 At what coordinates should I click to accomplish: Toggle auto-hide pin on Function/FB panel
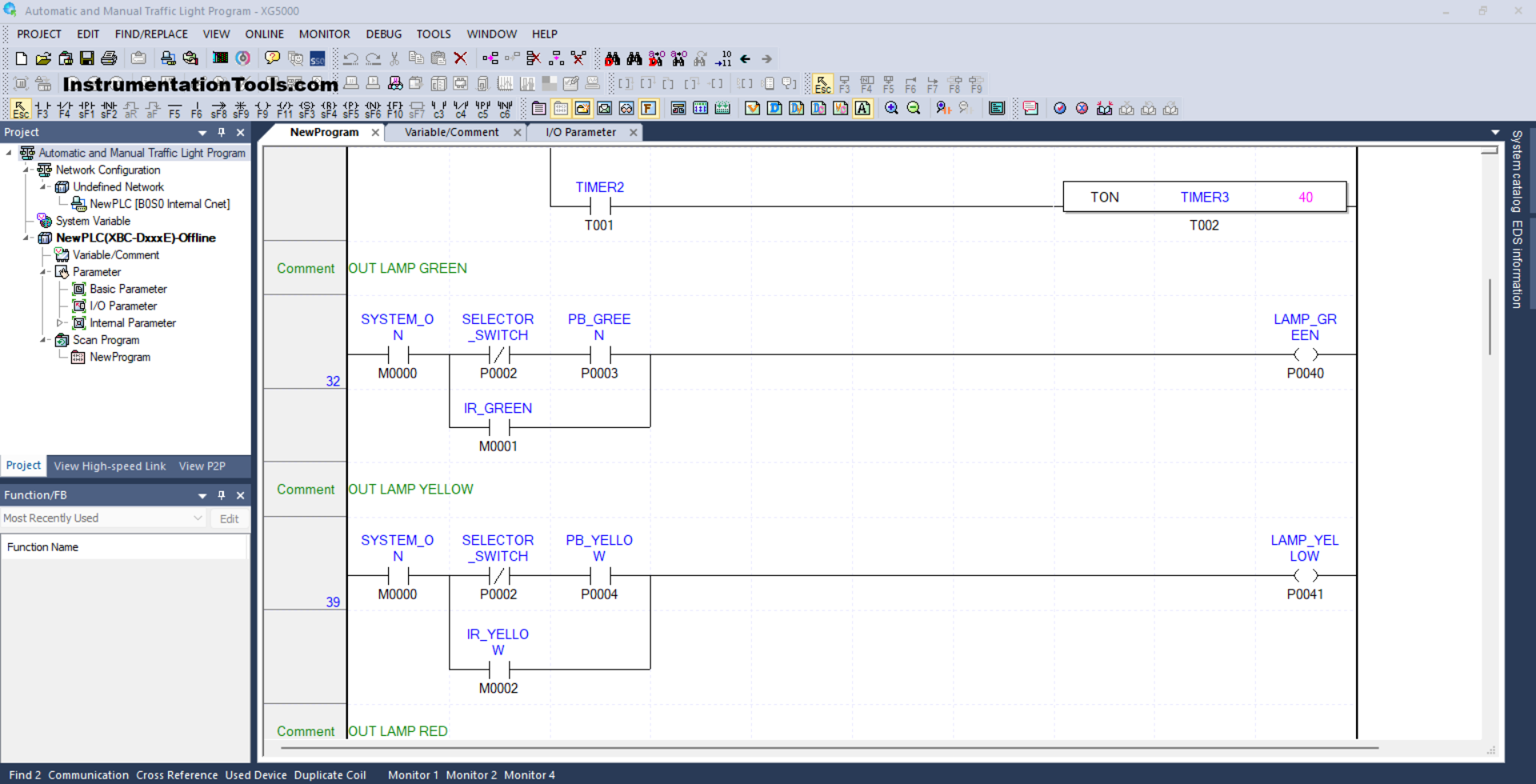point(222,495)
